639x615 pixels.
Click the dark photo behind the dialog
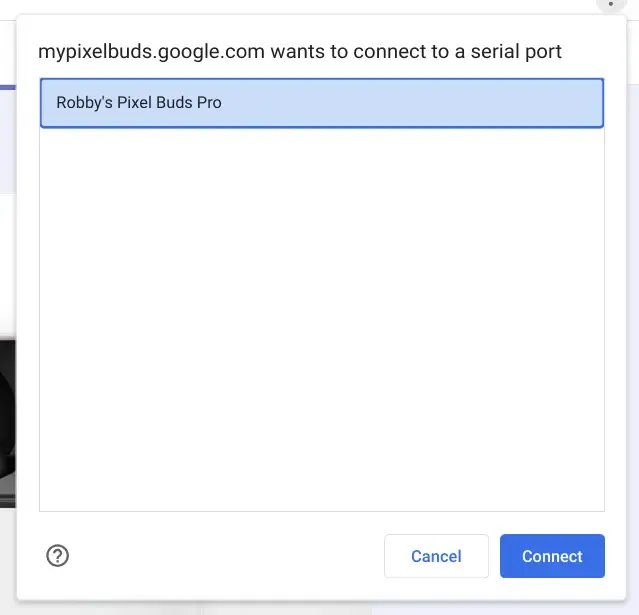click(x=7, y=420)
